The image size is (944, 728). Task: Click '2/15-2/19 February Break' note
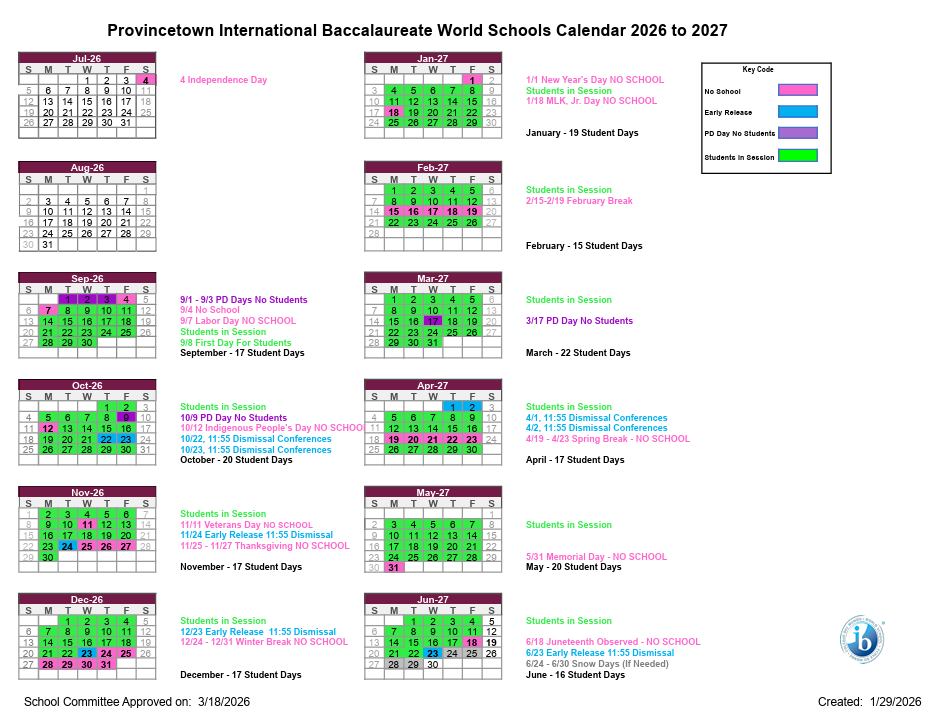coord(579,201)
